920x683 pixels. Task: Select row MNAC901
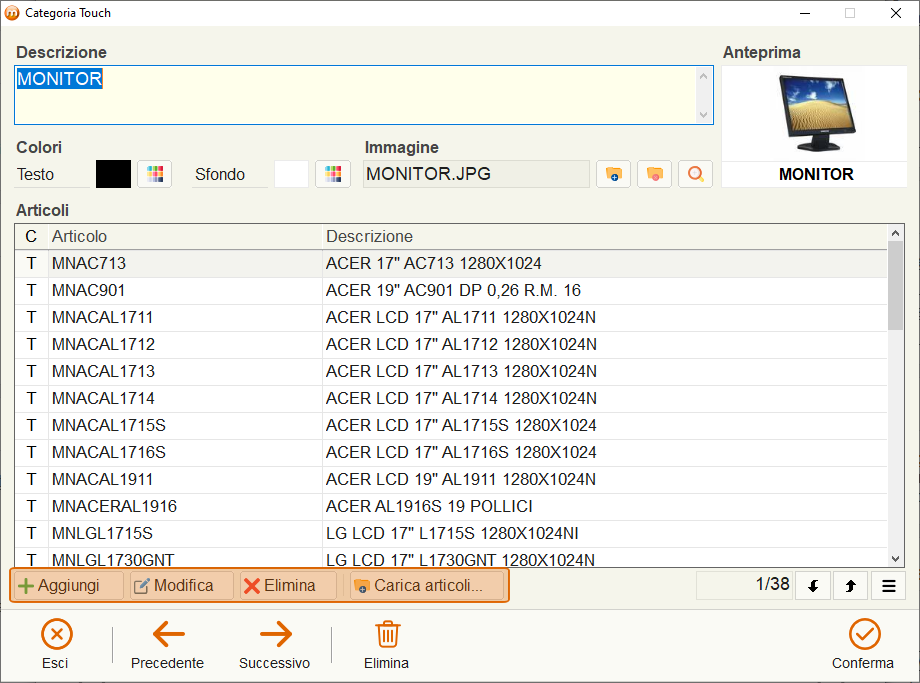click(451, 290)
